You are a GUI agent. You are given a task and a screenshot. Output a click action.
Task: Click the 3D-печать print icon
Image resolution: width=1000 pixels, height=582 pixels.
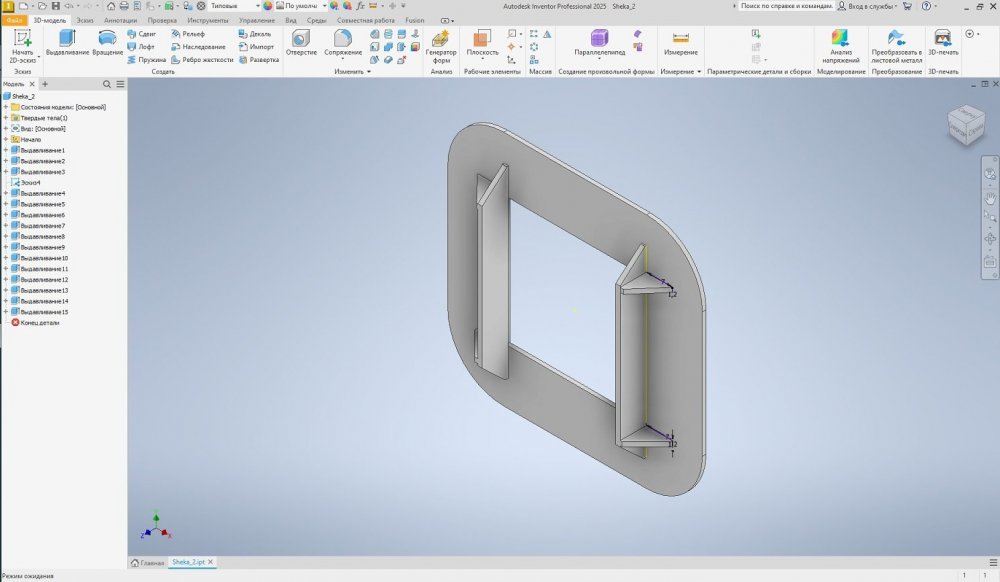(x=942, y=42)
